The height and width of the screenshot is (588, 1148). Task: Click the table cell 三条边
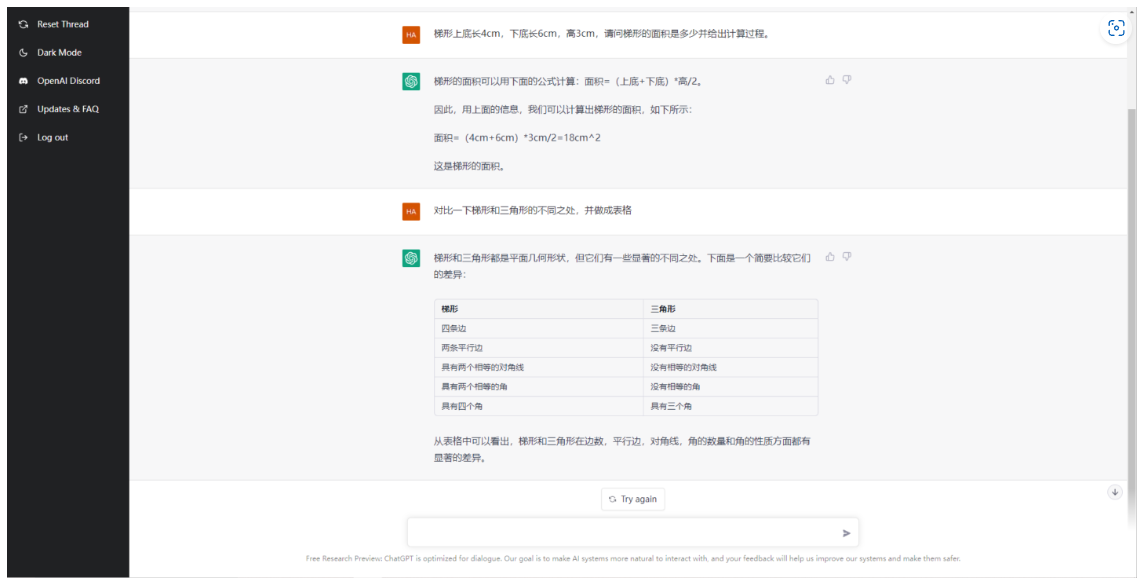[x=731, y=328]
